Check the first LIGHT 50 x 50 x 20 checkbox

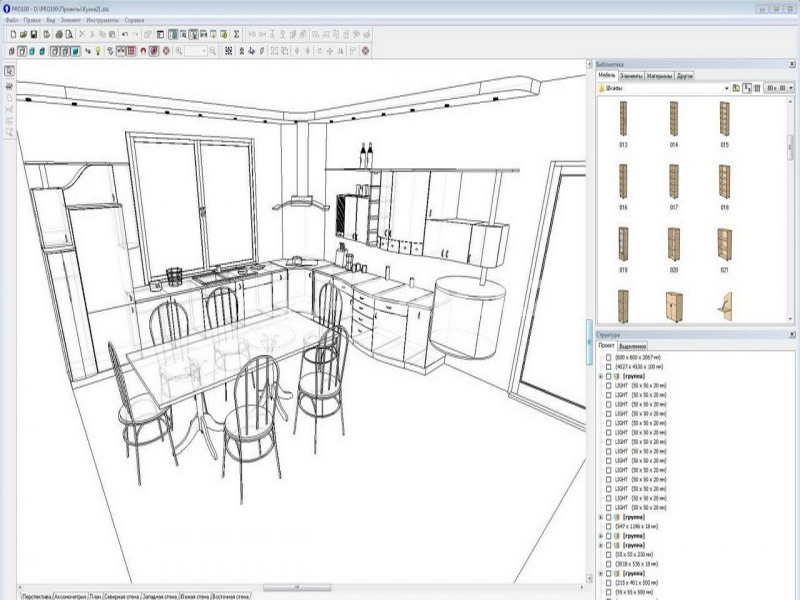(608, 386)
